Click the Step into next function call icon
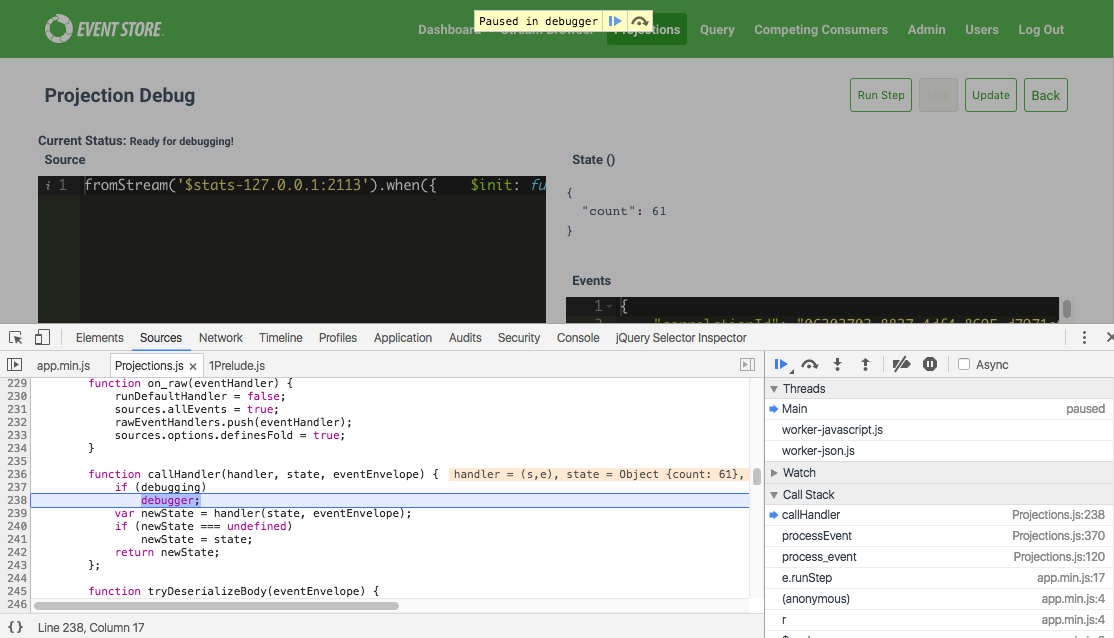Viewport: 1114px width, 638px height. point(837,364)
